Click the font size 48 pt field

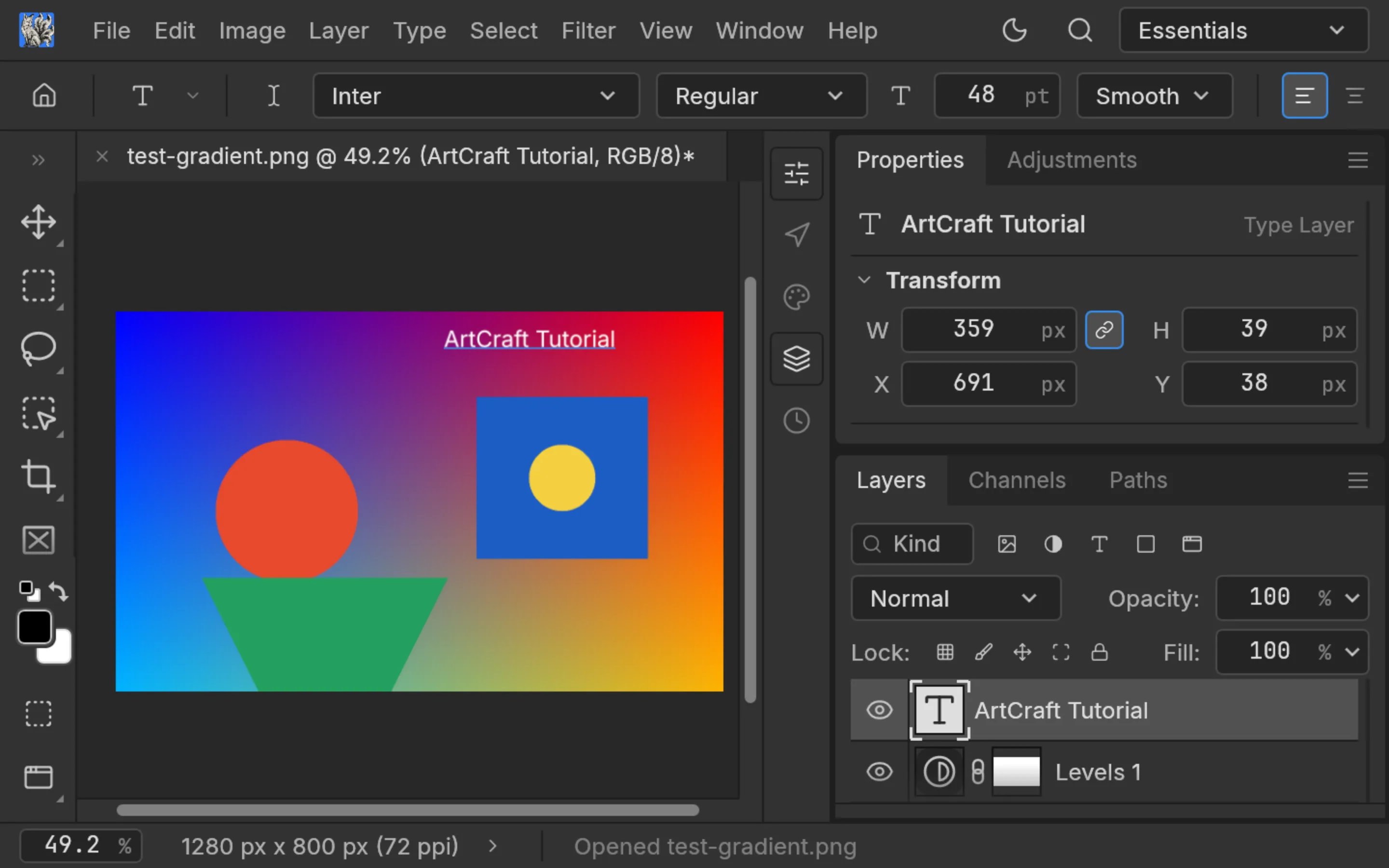[996, 95]
